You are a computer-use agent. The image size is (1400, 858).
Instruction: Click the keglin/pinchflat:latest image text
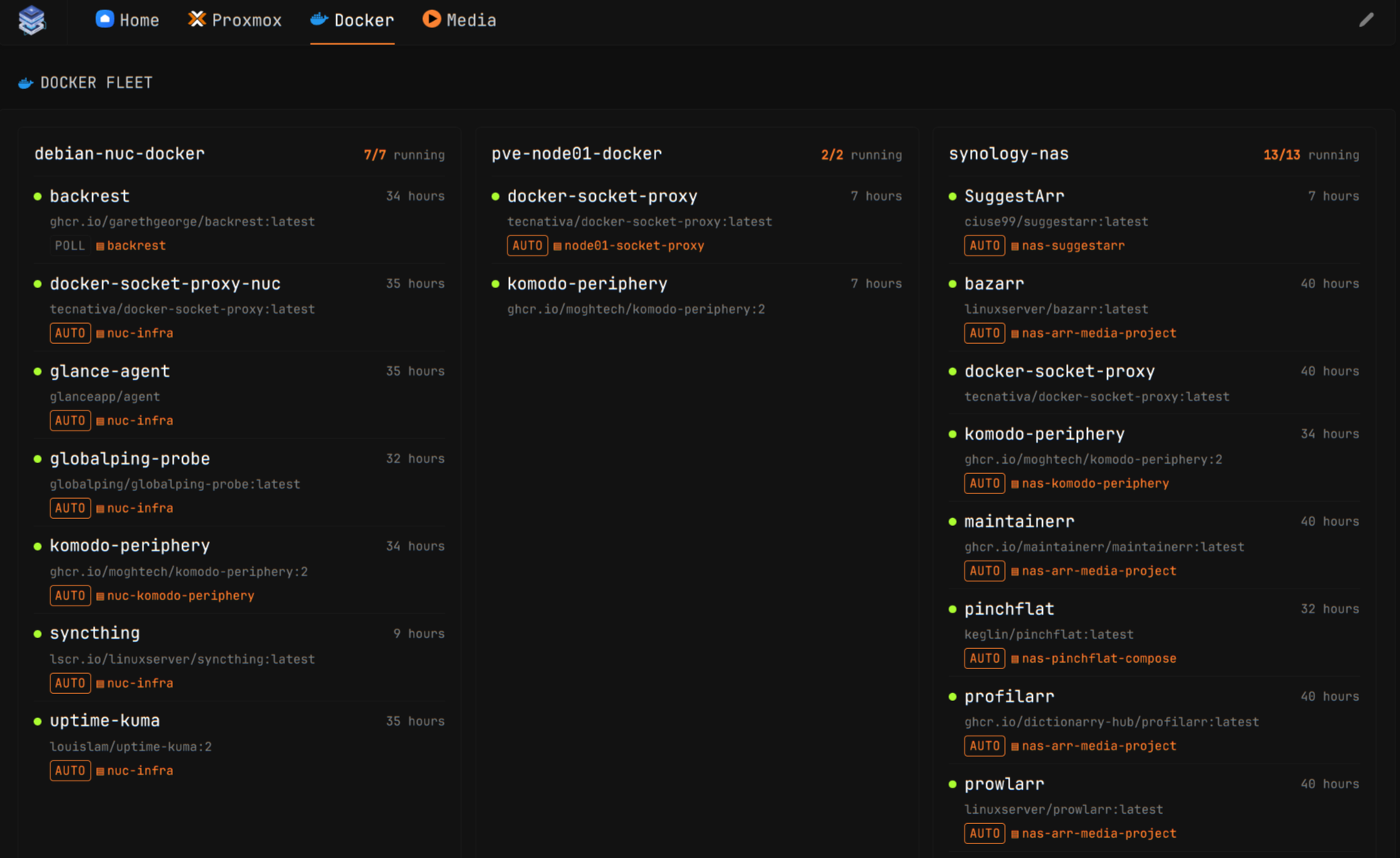coord(1048,634)
